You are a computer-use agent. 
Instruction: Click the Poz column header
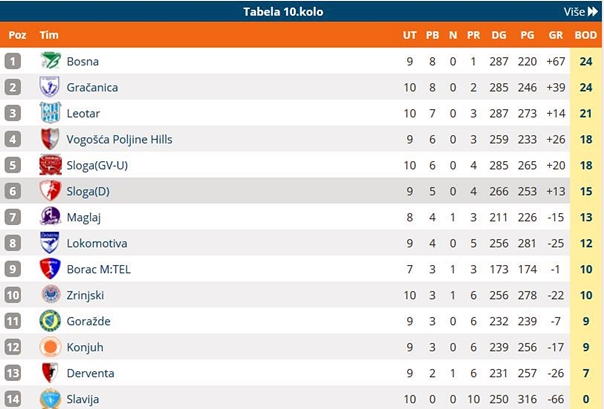coord(17,35)
